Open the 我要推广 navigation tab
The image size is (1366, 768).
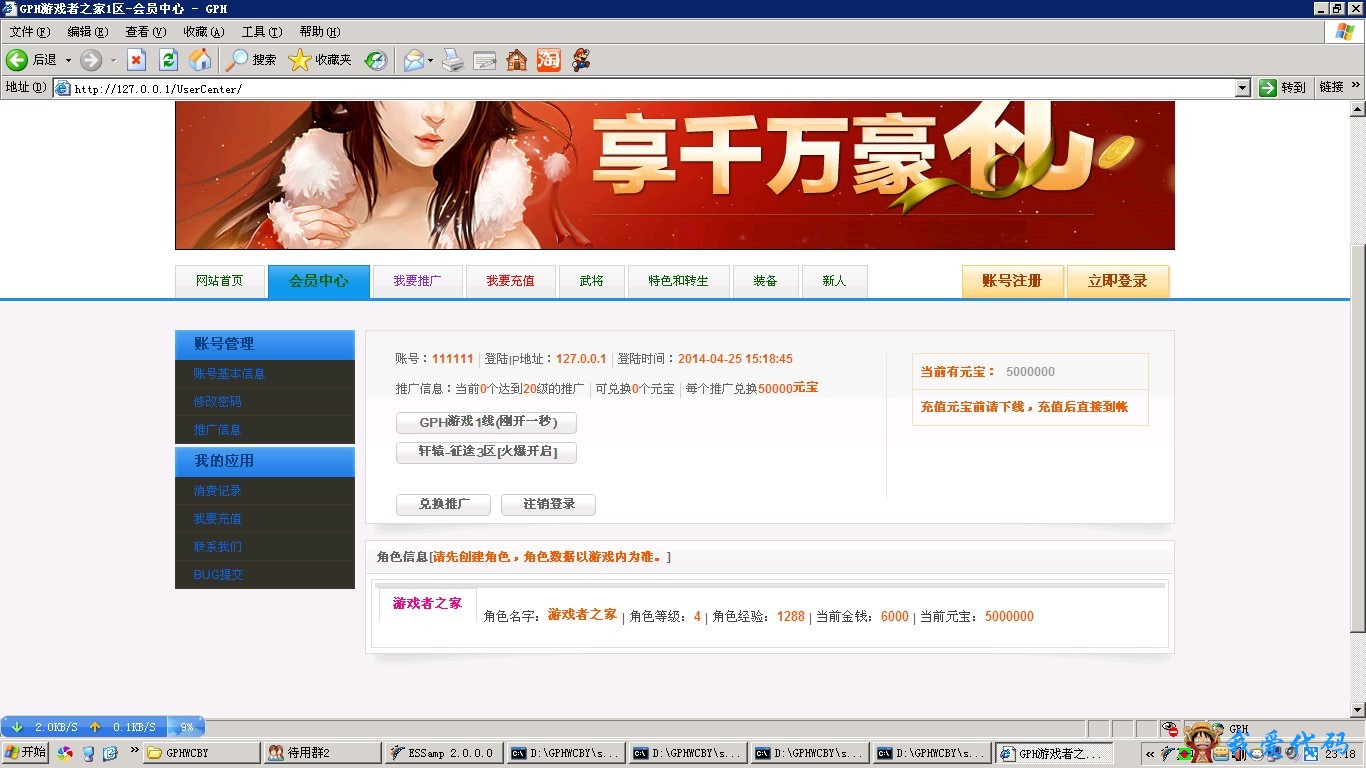click(x=417, y=281)
